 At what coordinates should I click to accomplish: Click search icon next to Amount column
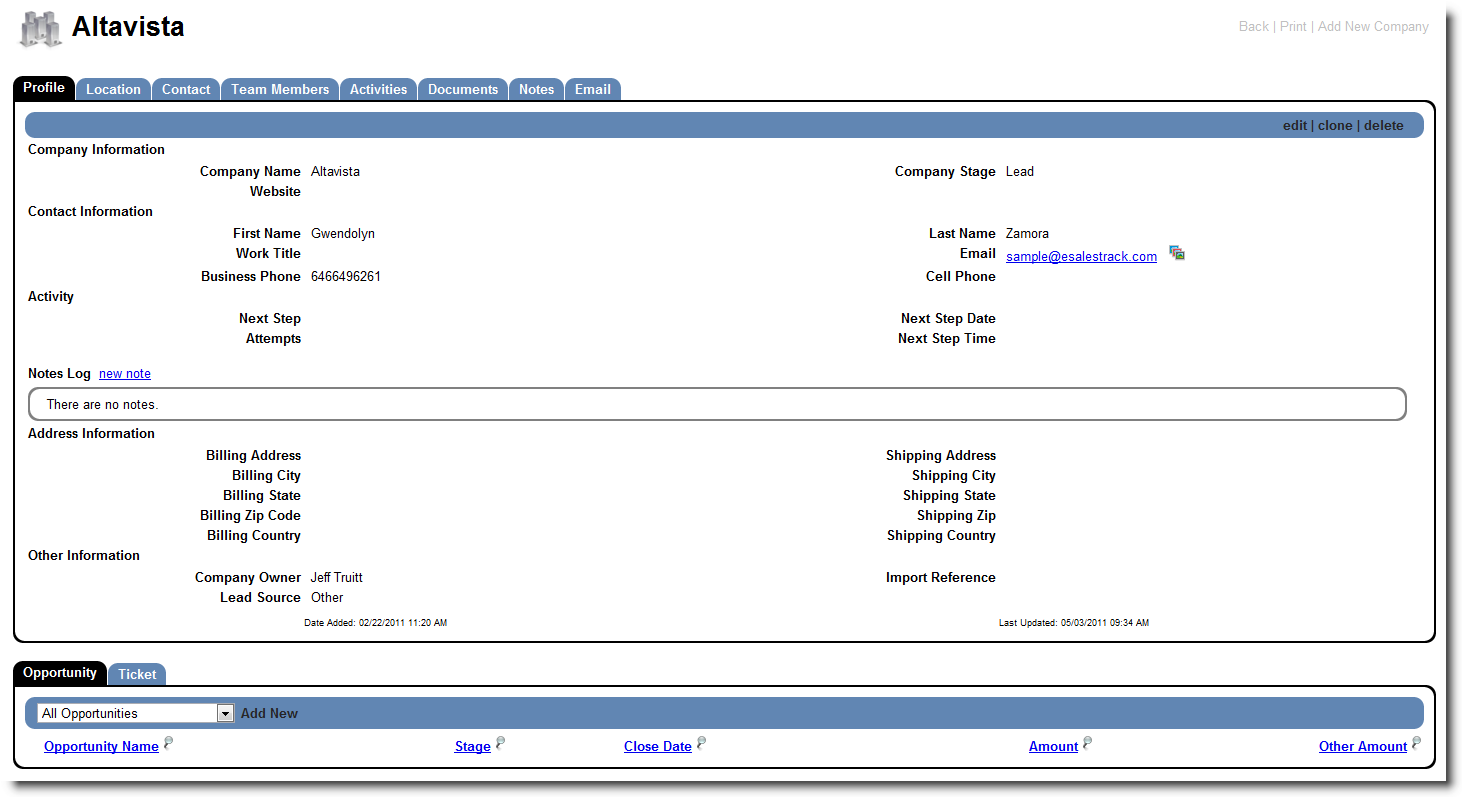[1087, 743]
